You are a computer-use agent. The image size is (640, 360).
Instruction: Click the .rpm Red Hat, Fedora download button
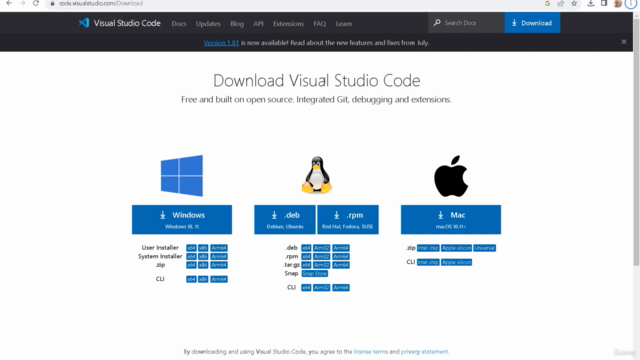(x=348, y=220)
